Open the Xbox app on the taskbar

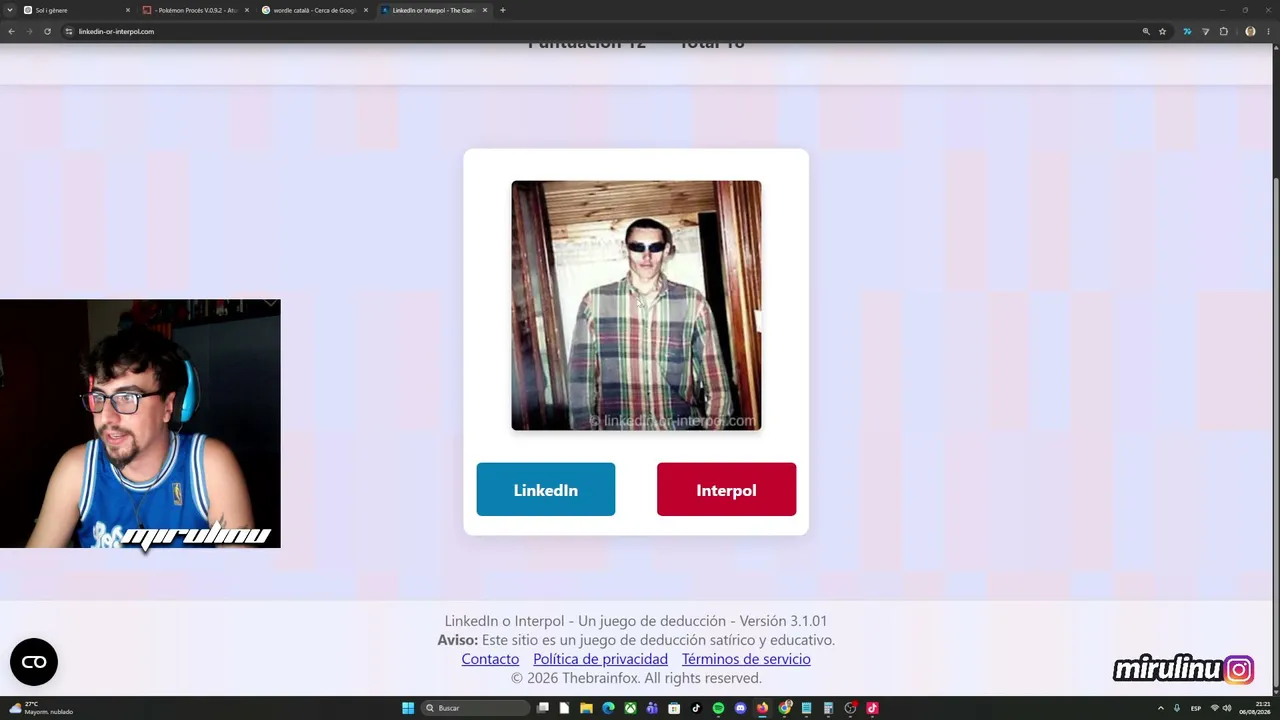tap(630, 708)
